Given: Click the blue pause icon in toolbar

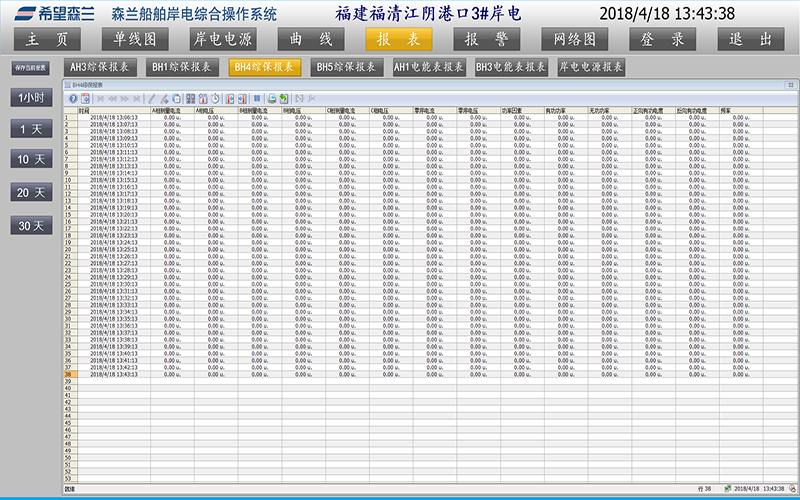Looking at the screenshot, I should (x=257, y=99).
